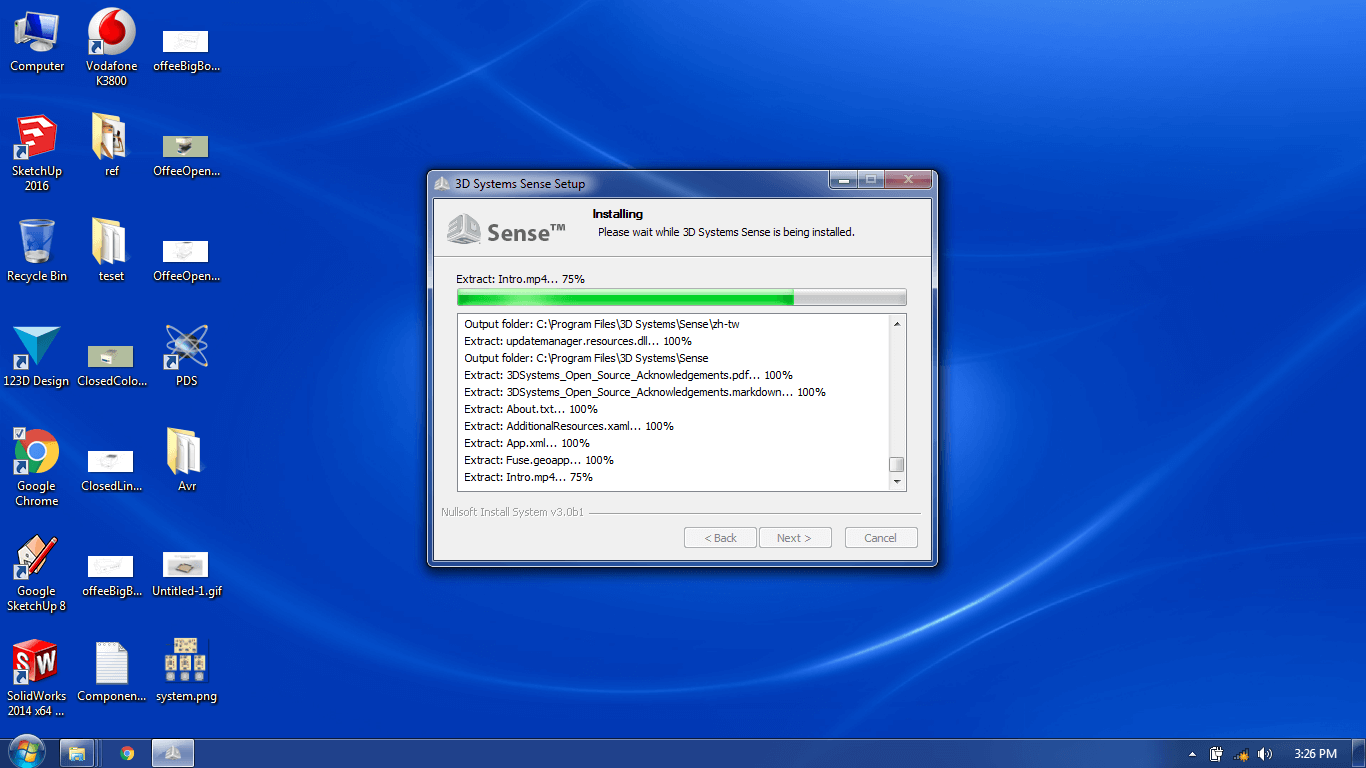Viewport: 1366px width, 768px height.
Task: Select the OffeeOpen... file beside ref folder
Action: tap(187, 155)
